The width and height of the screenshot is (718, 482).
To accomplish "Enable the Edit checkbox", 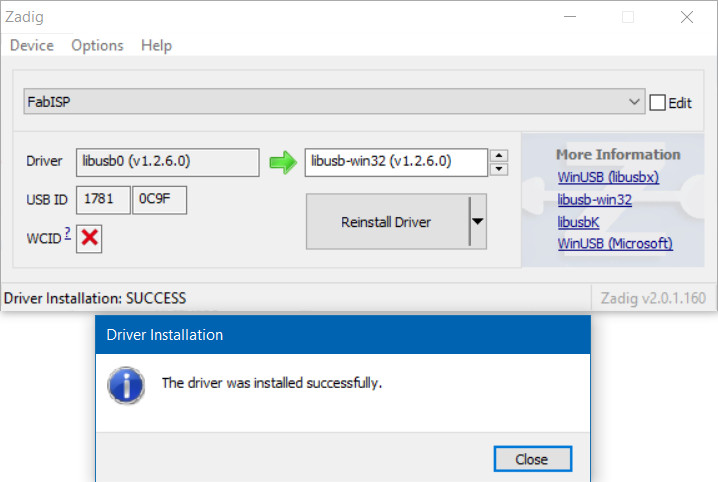I will 658,103.
